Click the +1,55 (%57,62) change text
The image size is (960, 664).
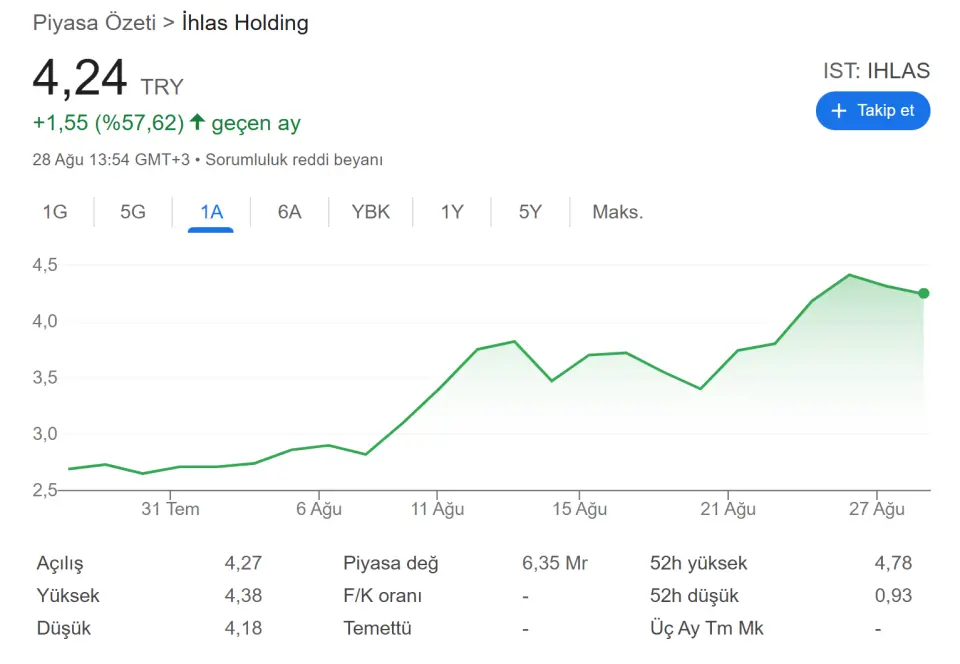[x=108, y=123]
